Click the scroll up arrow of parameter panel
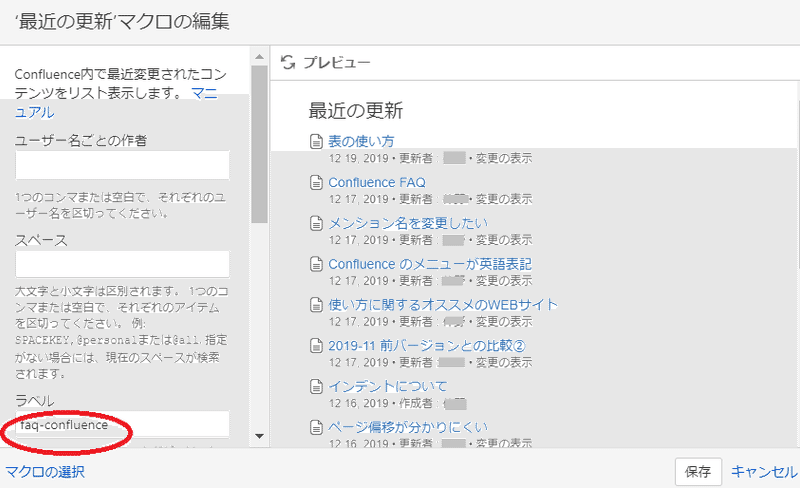Image resolution: width=800 pixels, height=488 pixels. tap(259, 57)
